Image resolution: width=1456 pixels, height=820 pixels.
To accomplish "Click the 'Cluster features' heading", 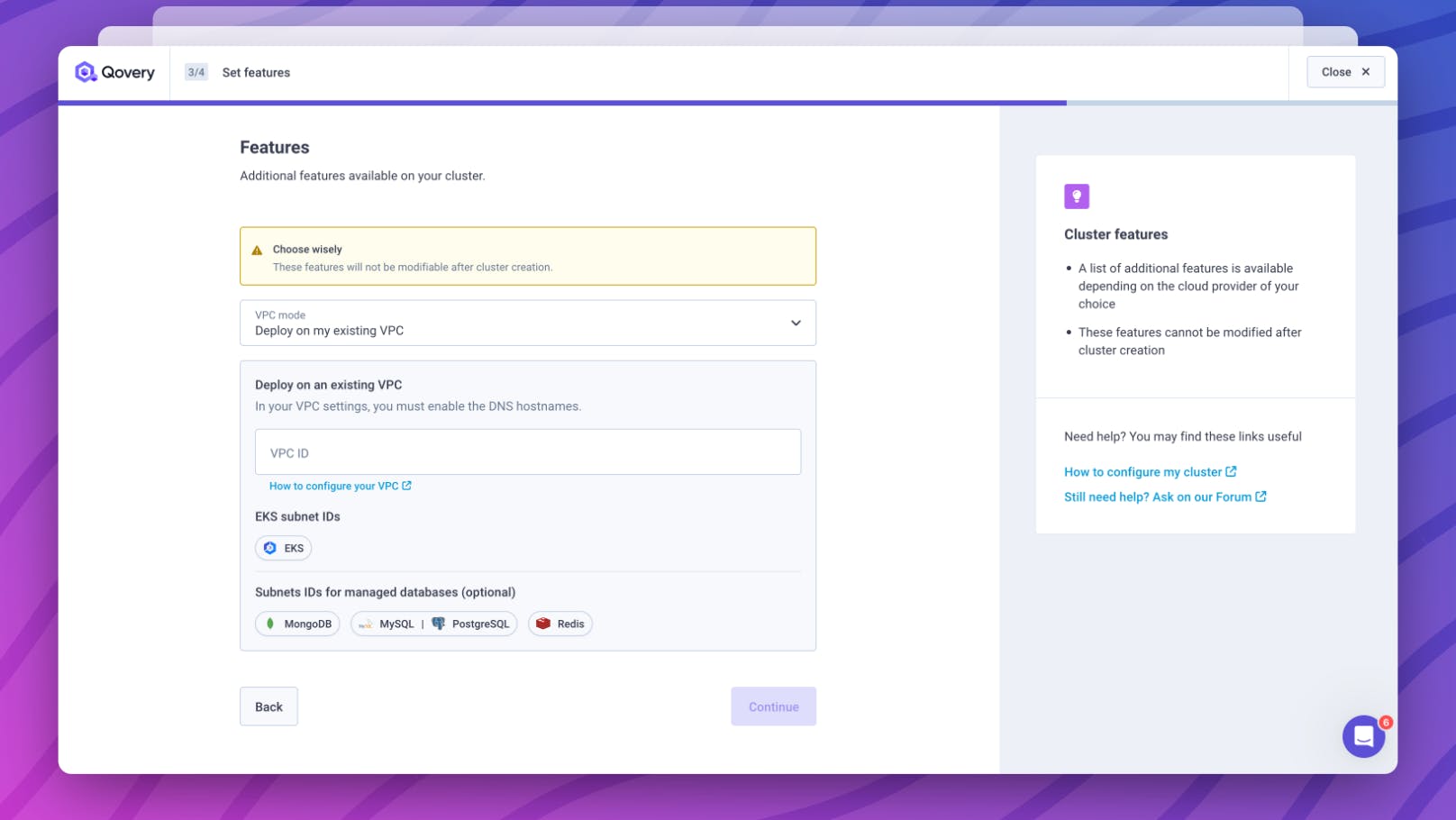I will (x=1116, y=234).
